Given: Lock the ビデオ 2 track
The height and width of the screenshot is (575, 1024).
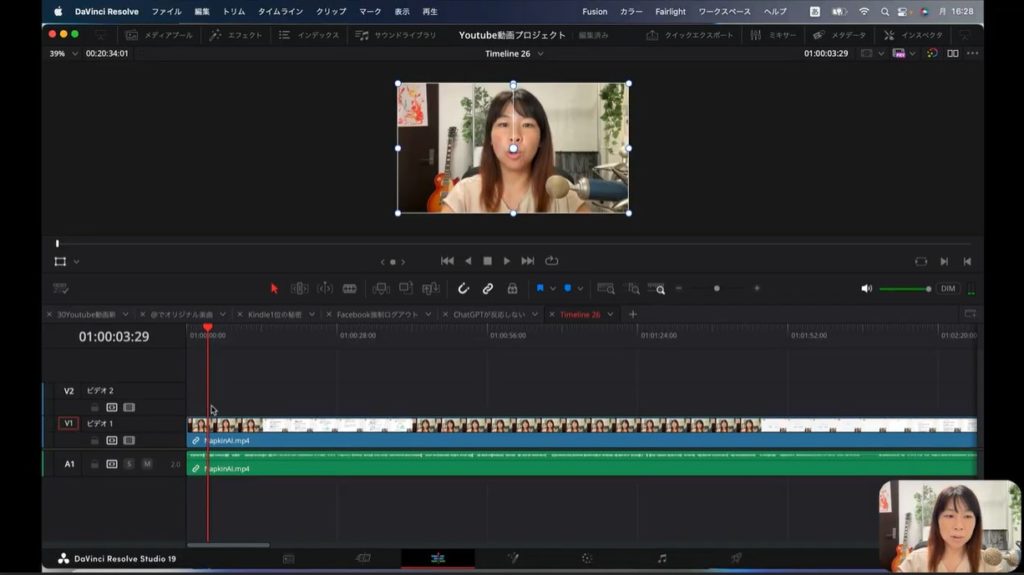Looking at the screenshot, I should pyautogui.click(x=95, y=407).
